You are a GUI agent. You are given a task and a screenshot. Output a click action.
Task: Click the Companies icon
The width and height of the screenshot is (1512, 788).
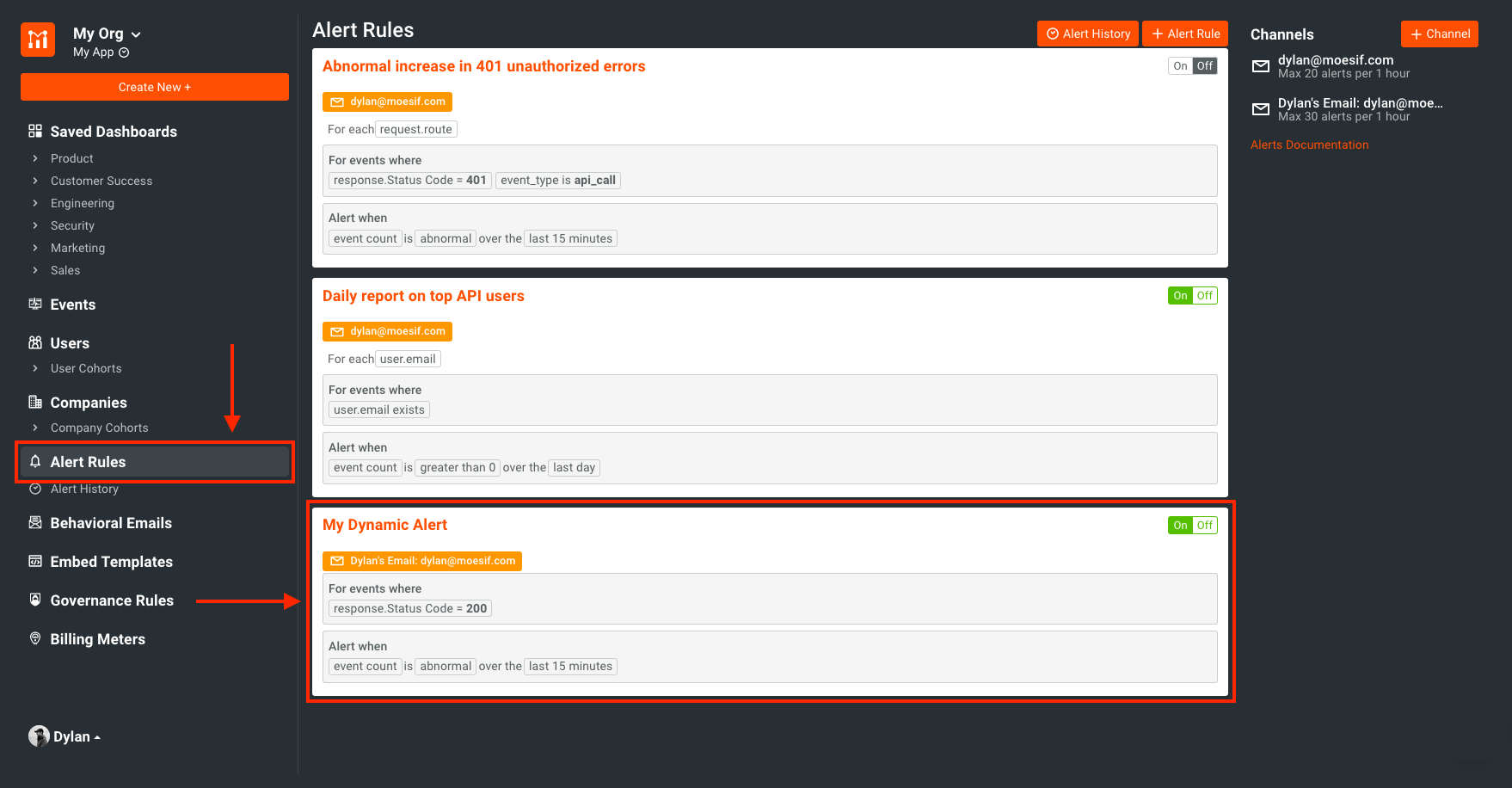pos(34,402)
